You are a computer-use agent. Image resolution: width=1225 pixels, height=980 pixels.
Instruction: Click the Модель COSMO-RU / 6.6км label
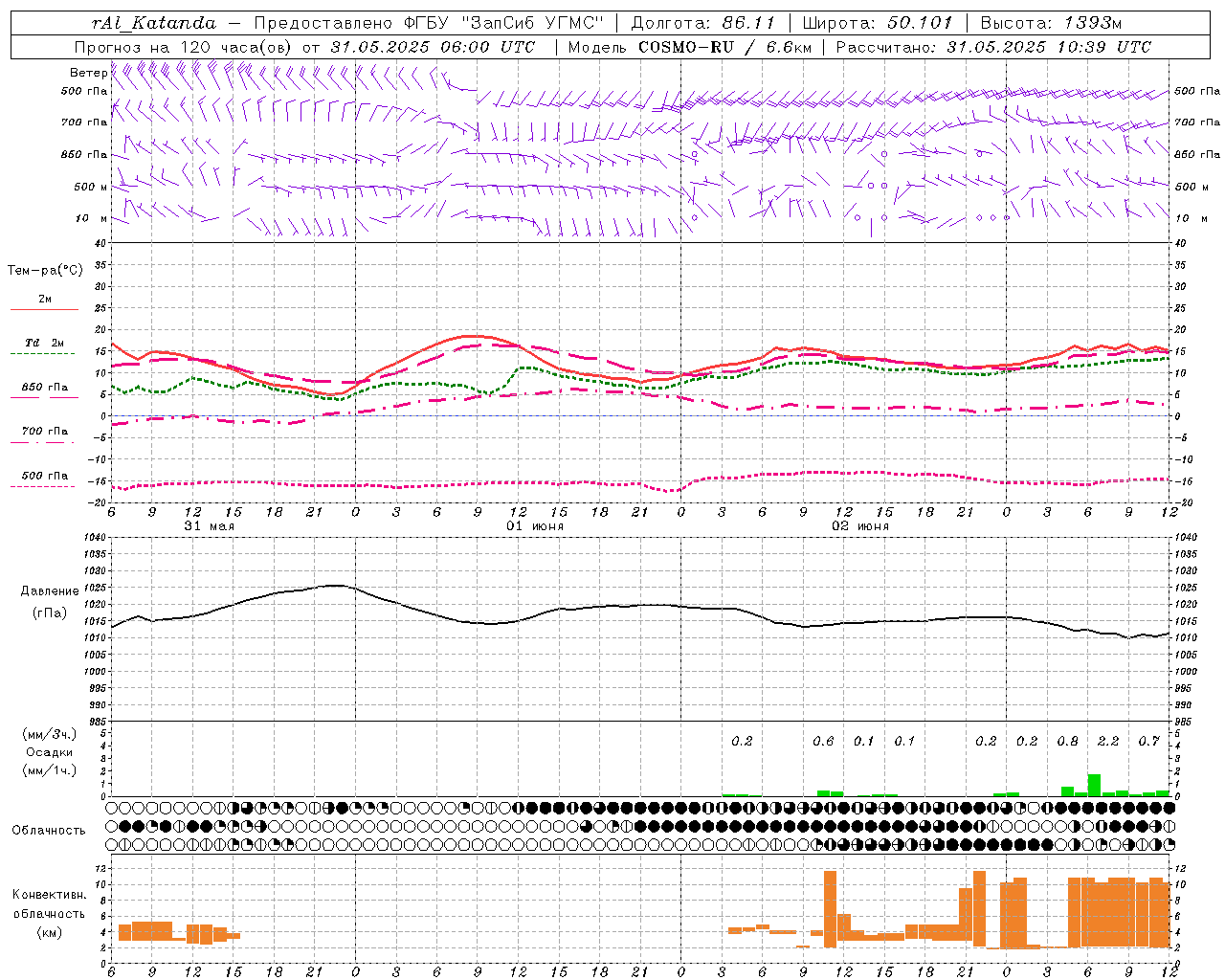pos(690,47)
